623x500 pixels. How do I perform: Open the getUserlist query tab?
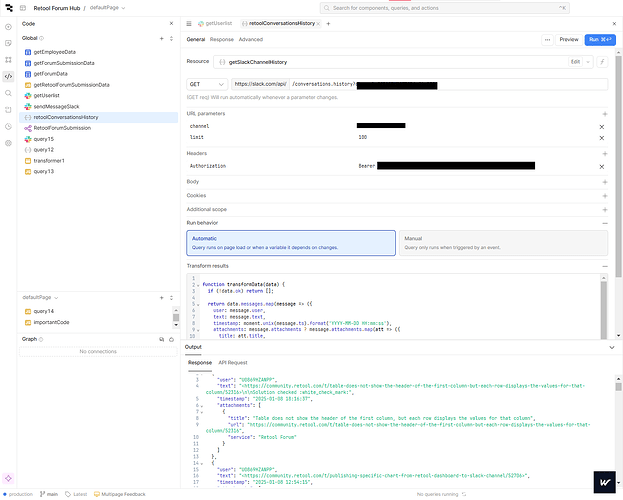[x=215, y=23]
